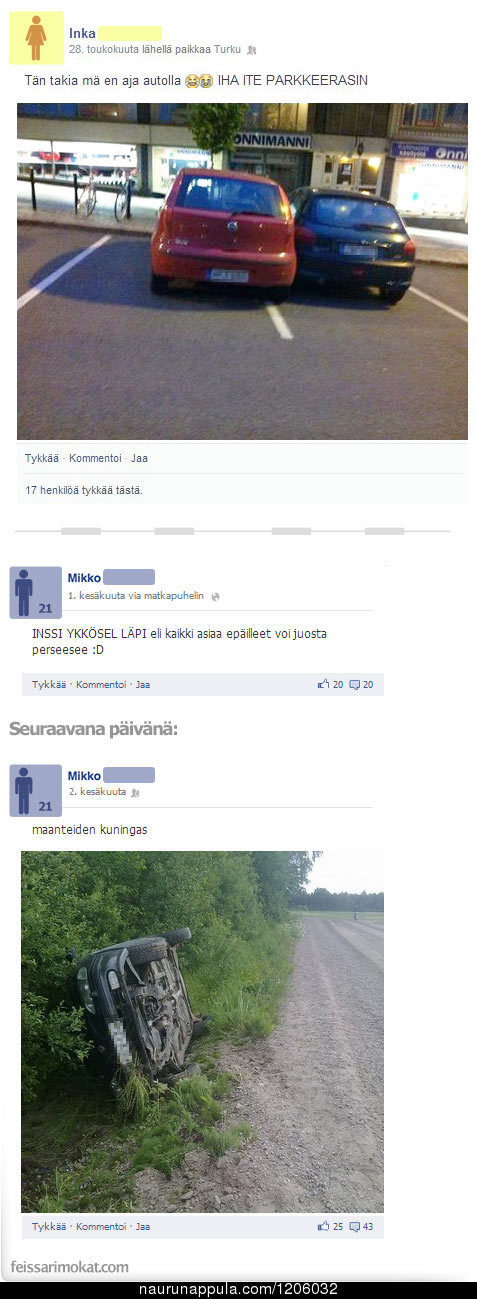
Task: Open the overturned car photo
Action: [202, 1031]
